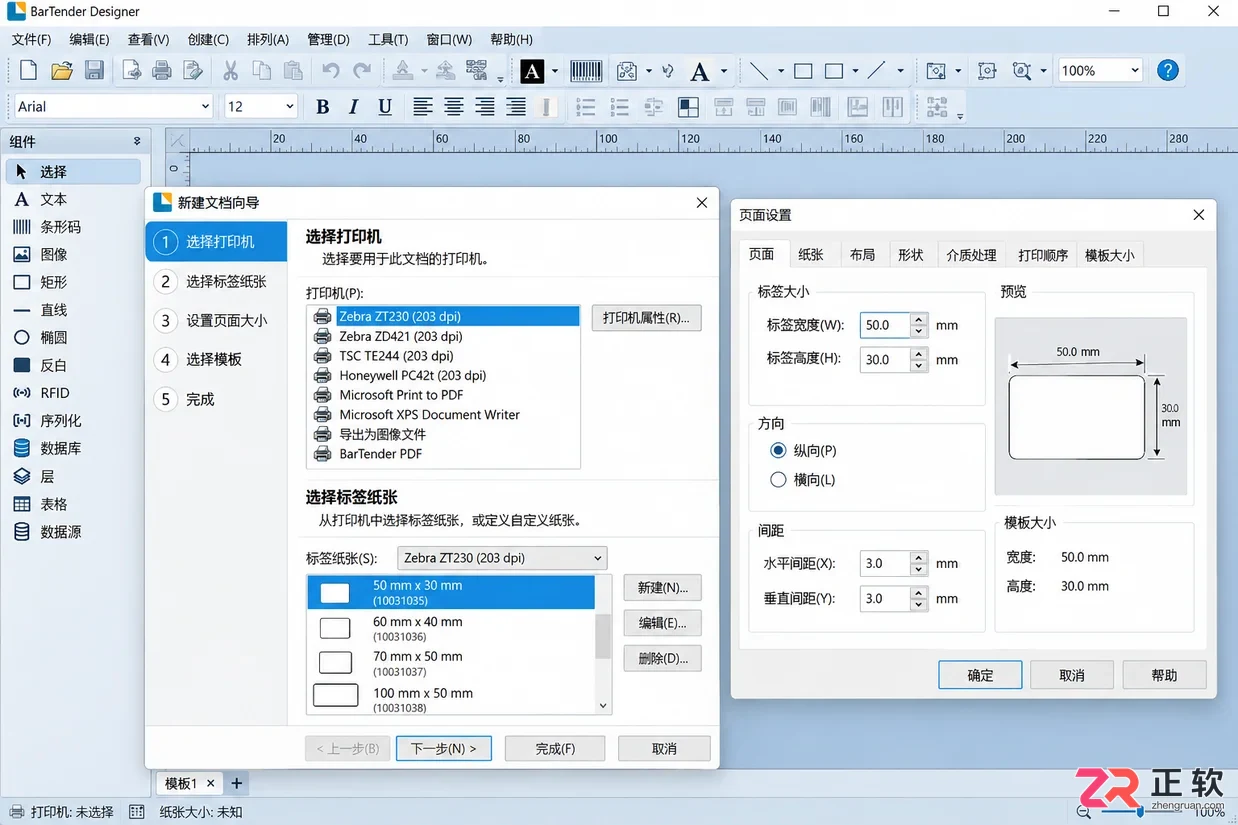Click the zoom slider in the status bar
Viewport: 1238px width, 825px height.
pyautogui.click(x=1140, y=812)
